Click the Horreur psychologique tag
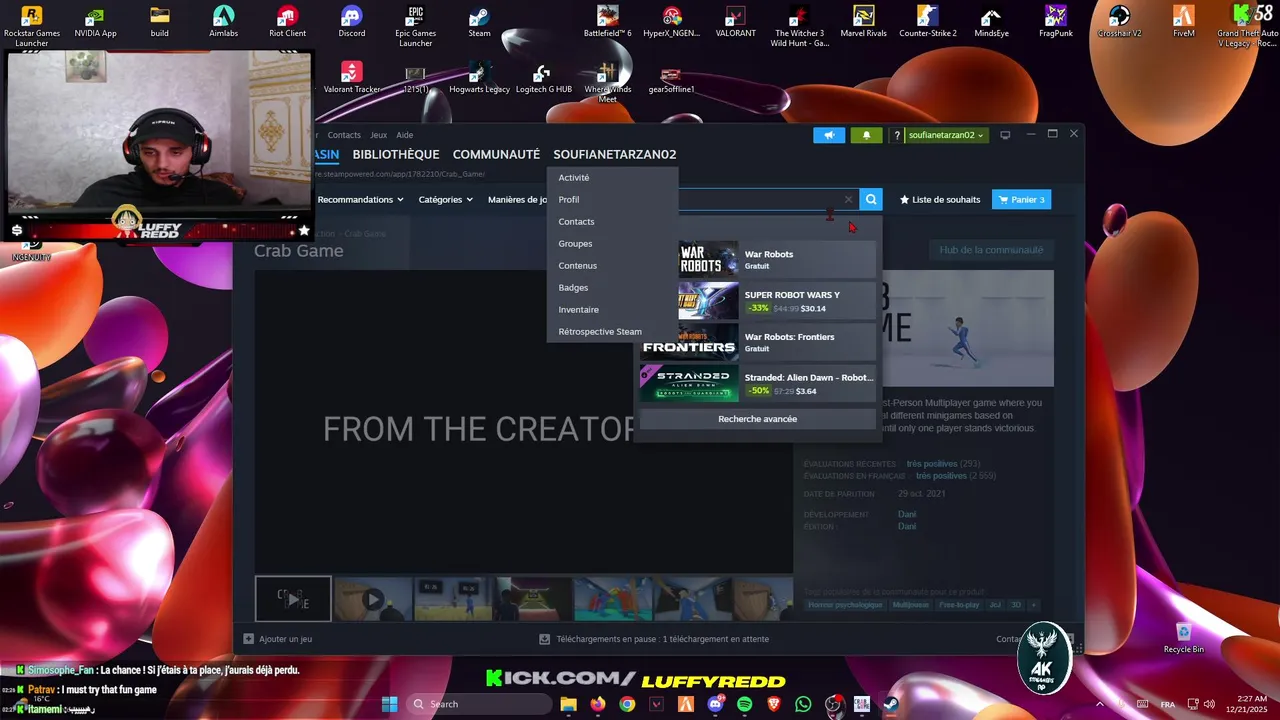Viewport: 1280px width, 720px height. 846,605
